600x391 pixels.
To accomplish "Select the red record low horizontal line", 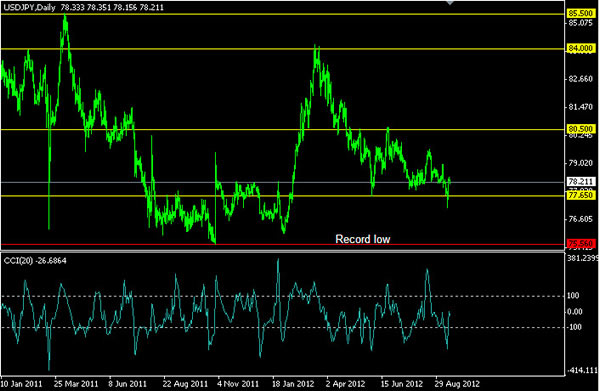I will pyautogui.click(x=282, y=244).
